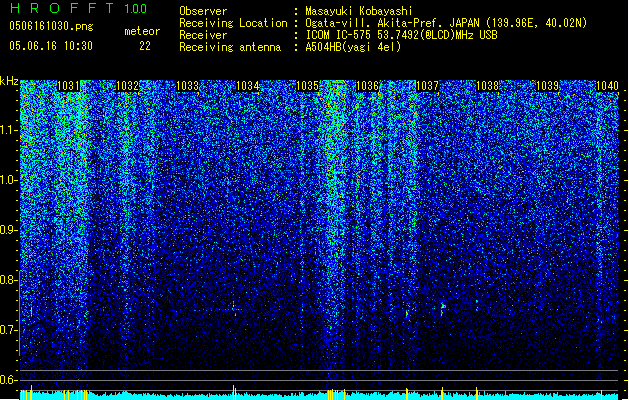Click the kHz axis unit label
Image resolution: width=629 pixels, height=400 pixels.
click(x=9, y=81)
